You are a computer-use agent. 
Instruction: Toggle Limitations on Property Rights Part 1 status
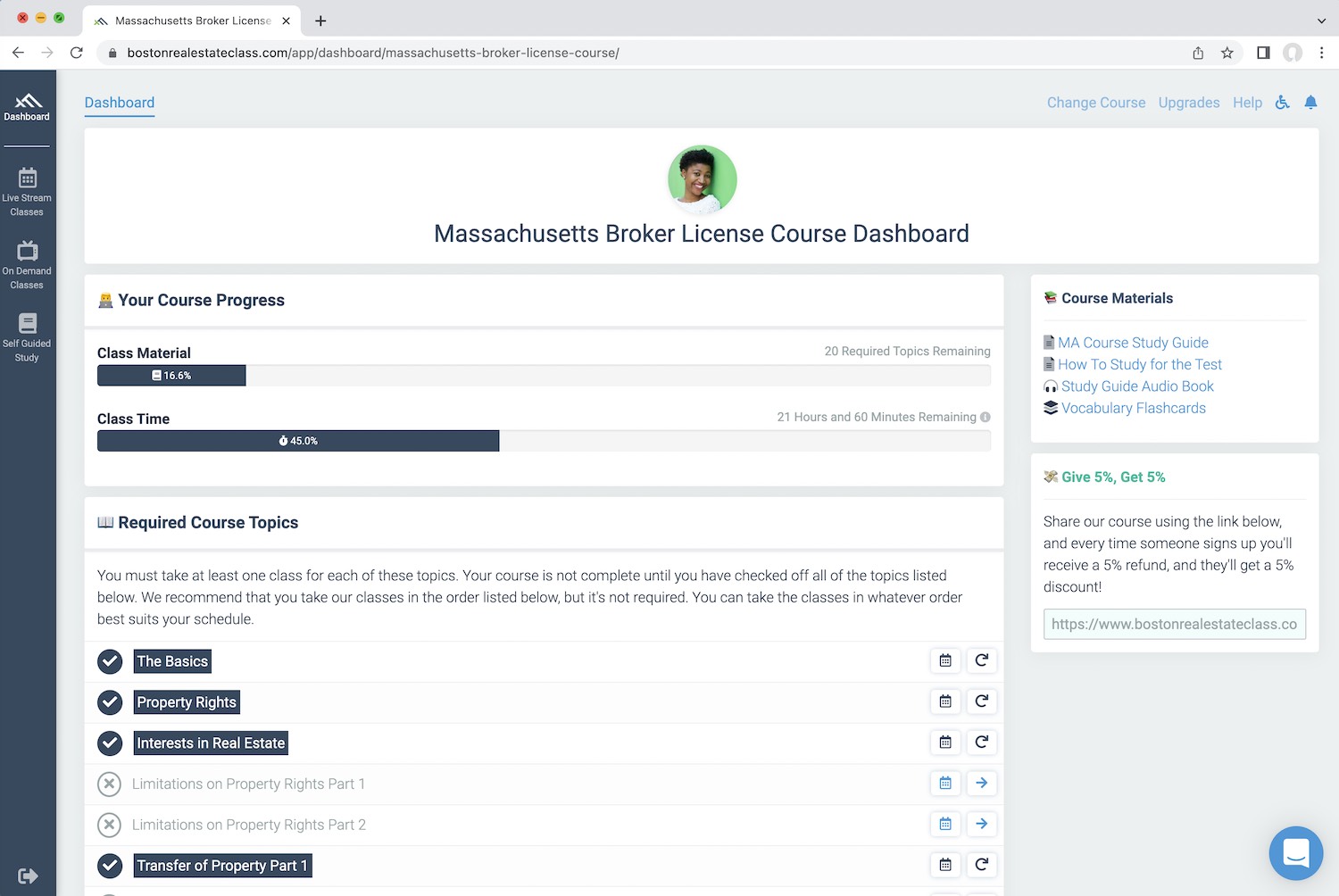click(x=109, y=784)
